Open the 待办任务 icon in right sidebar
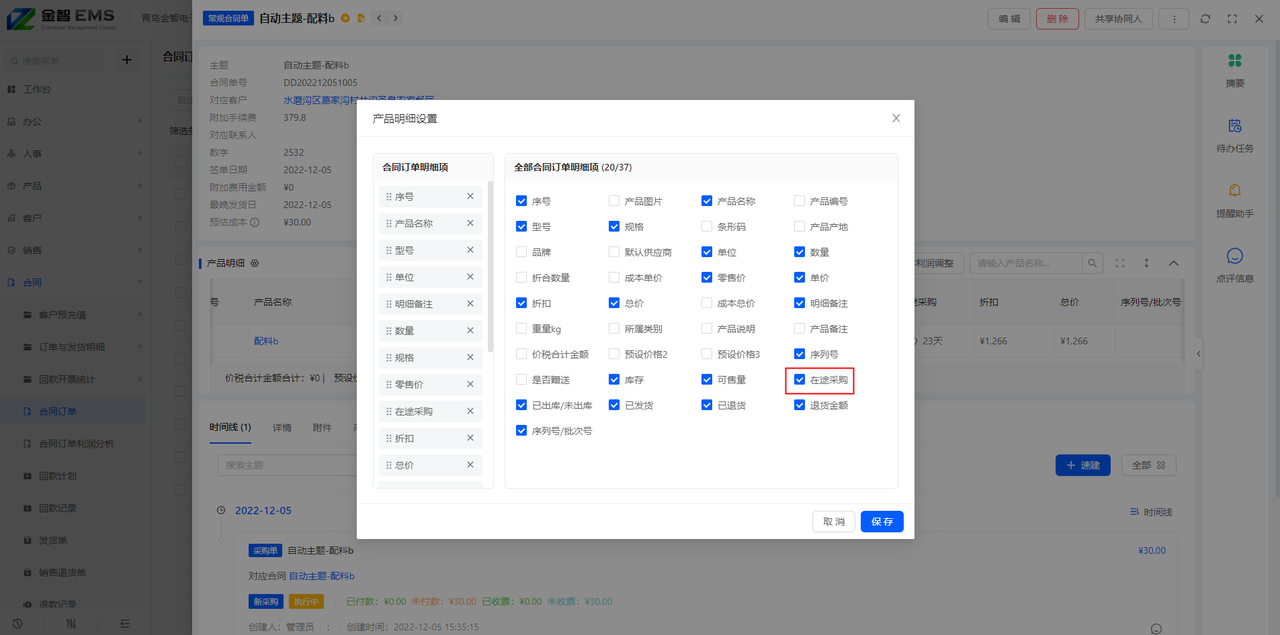This screenshot has height=635, width=1280. 1235,126
